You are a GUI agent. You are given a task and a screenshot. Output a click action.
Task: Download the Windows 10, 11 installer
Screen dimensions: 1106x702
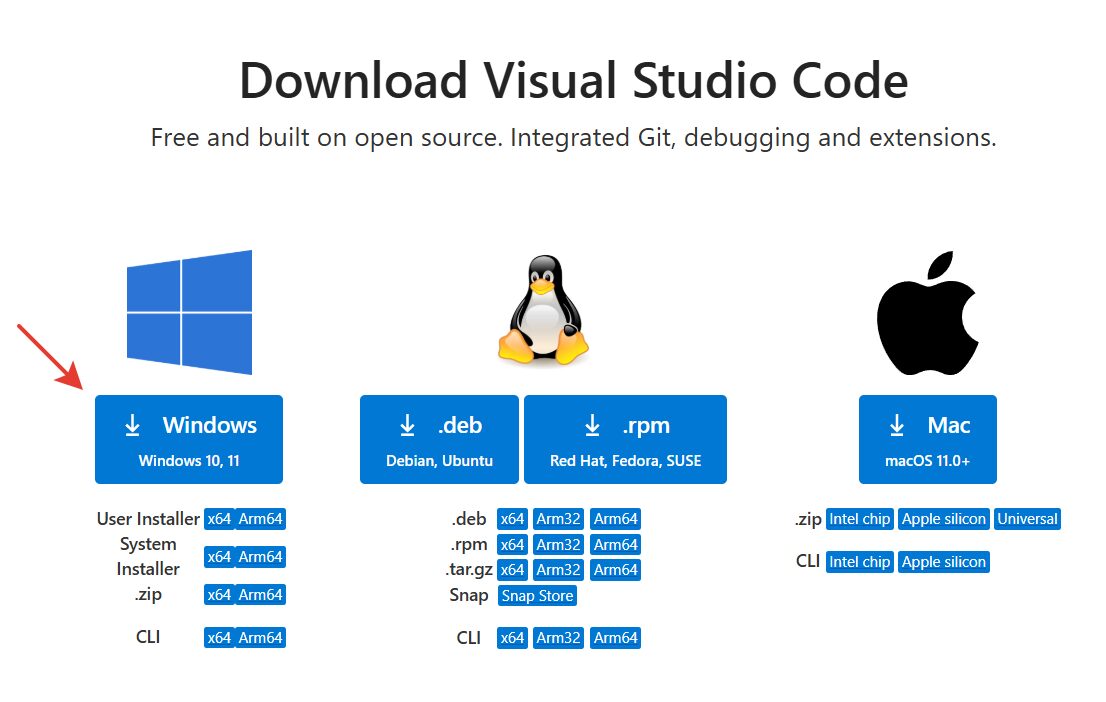[x=189, y=440]
